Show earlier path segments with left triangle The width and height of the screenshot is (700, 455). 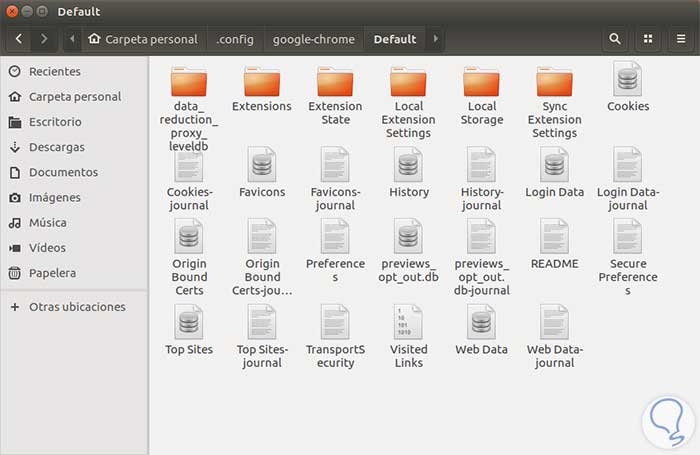click(72, 39)
